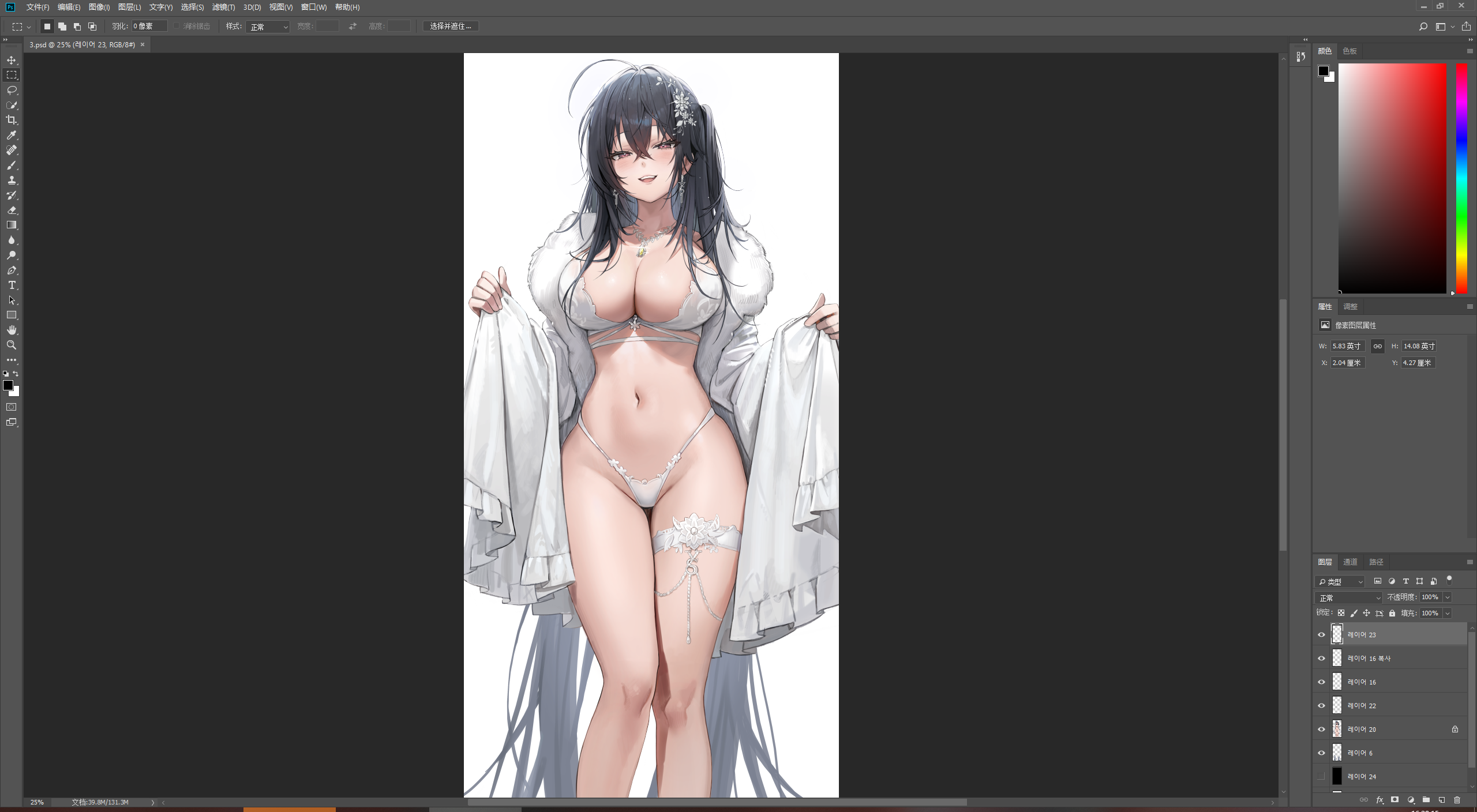Select the Zoom tool
Image resolution: width=1477 pixels, height=812 pixels.
tap(12, 345)
